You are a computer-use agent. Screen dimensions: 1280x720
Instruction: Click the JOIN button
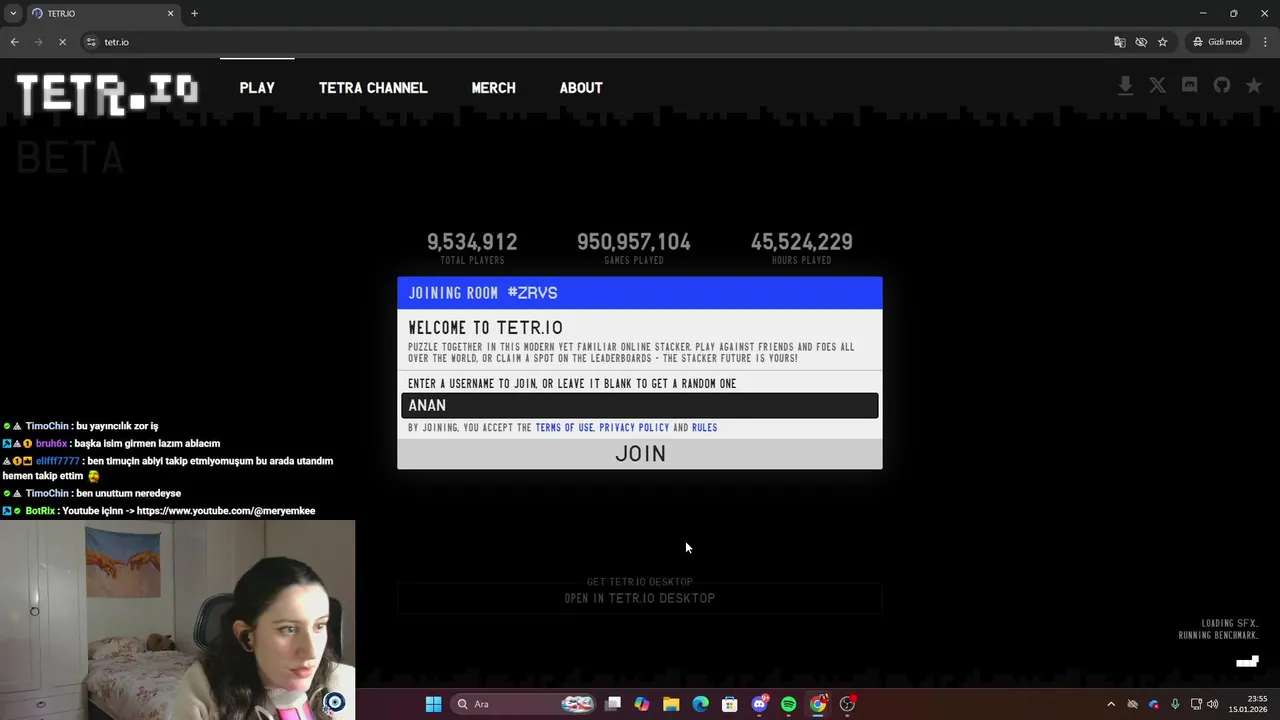[x=640, y=454]
